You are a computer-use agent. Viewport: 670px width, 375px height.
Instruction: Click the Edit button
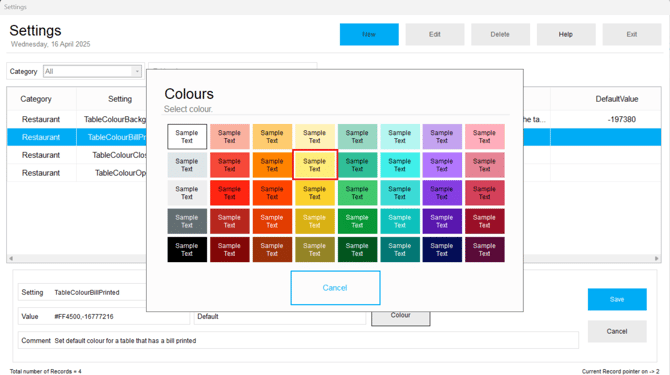(x=435, y=34)
